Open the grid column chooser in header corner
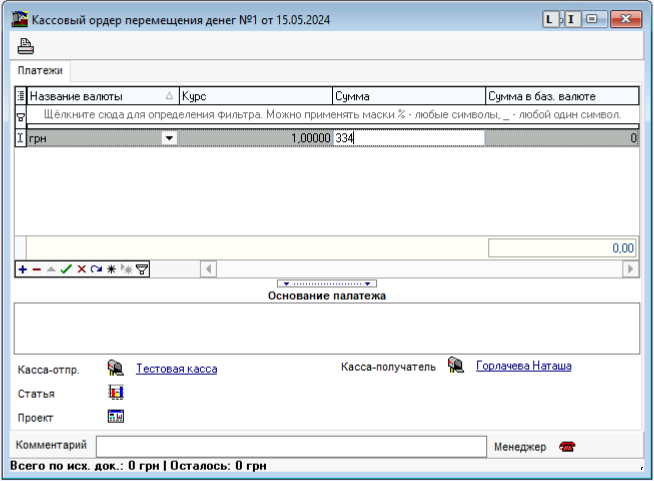This screenshot has height=481, width=654. tap(21, 96)
